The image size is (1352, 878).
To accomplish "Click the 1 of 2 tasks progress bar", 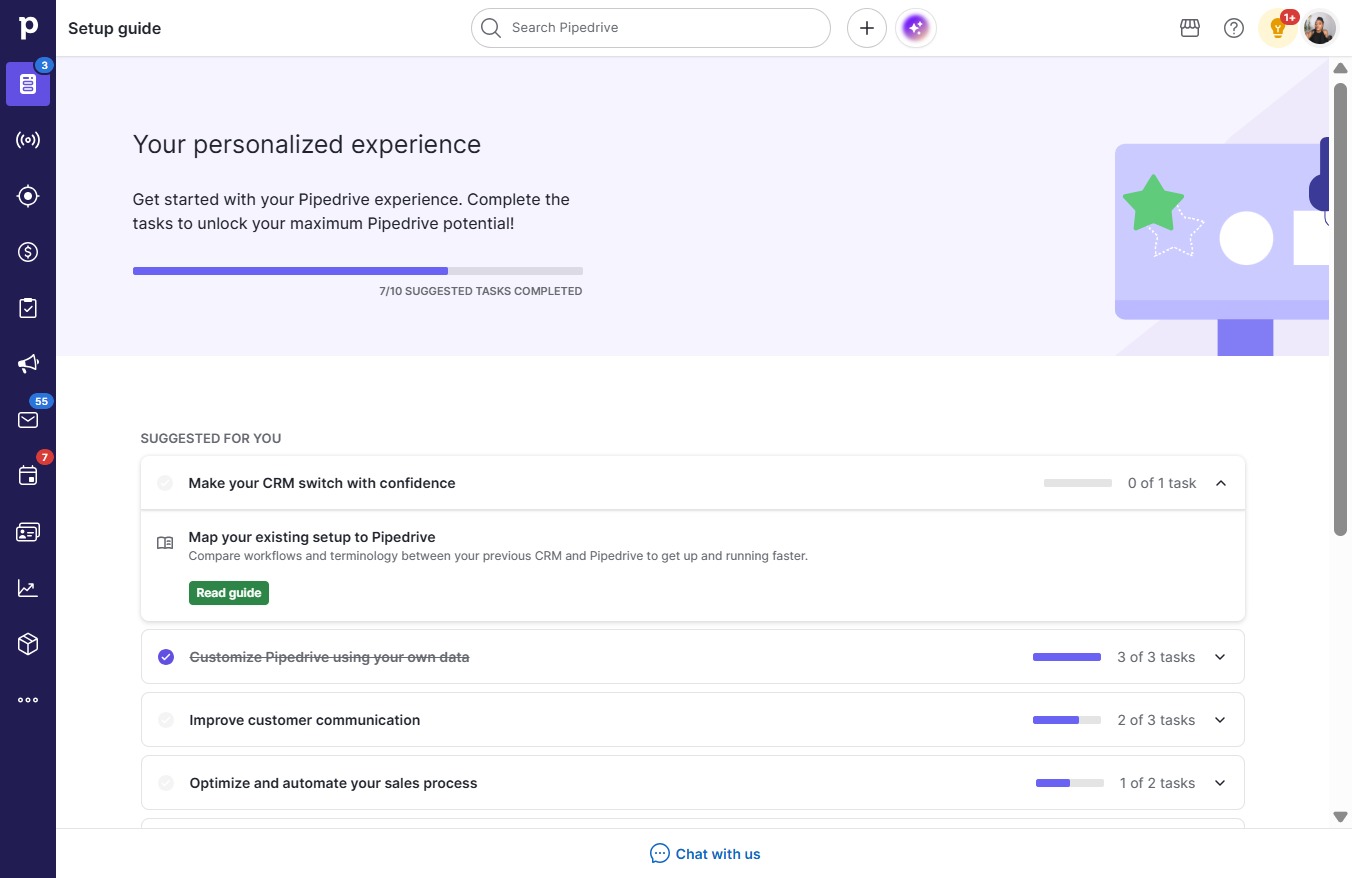I will pyautogui.click(x=1070, y=783).
